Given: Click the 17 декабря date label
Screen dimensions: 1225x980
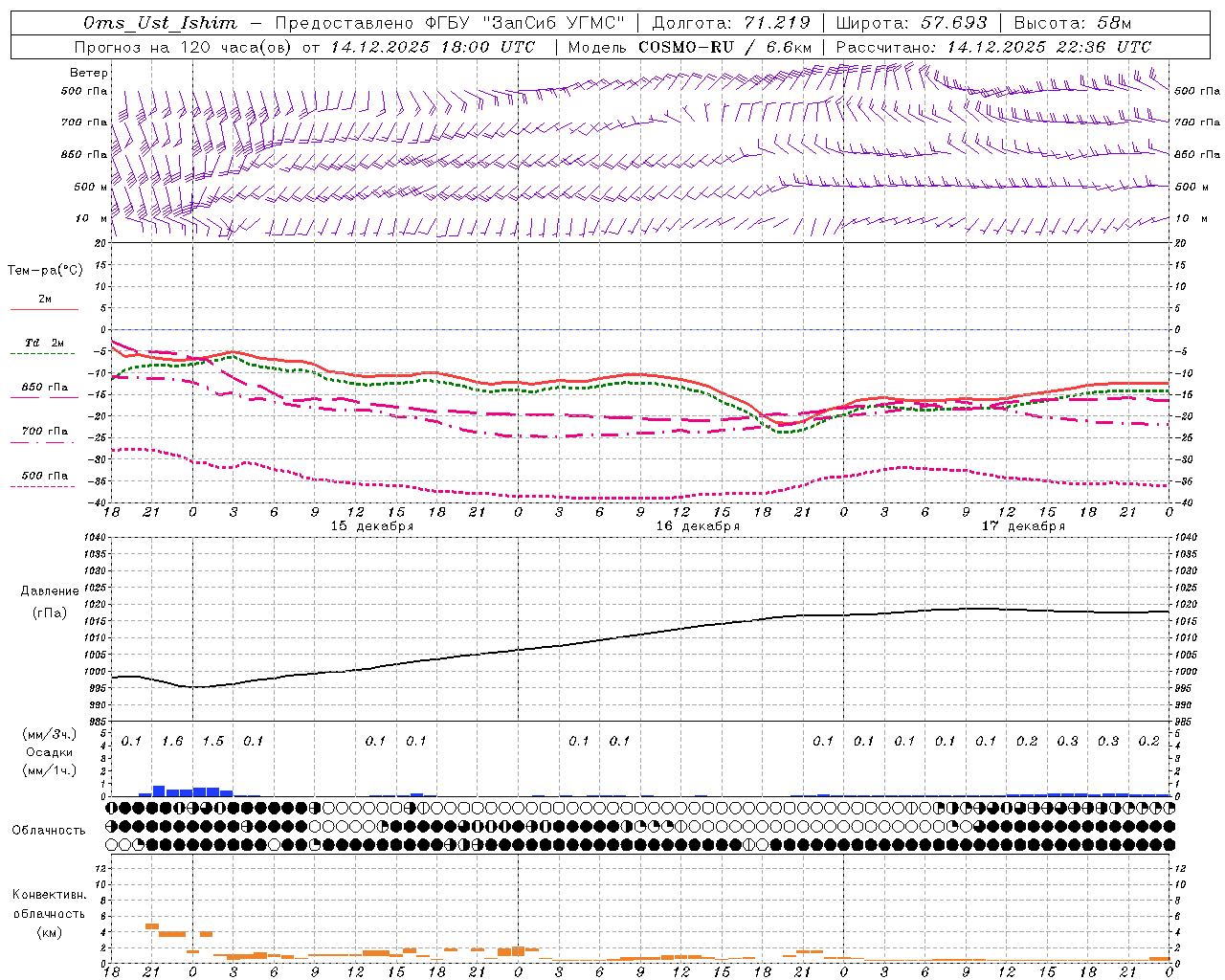Looking at the screenshot, I should coord(1023,526).
